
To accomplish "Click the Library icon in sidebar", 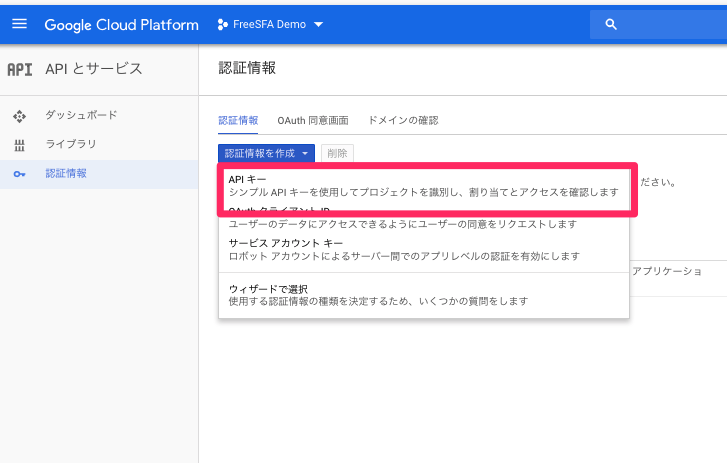I will tap(19, 145).
